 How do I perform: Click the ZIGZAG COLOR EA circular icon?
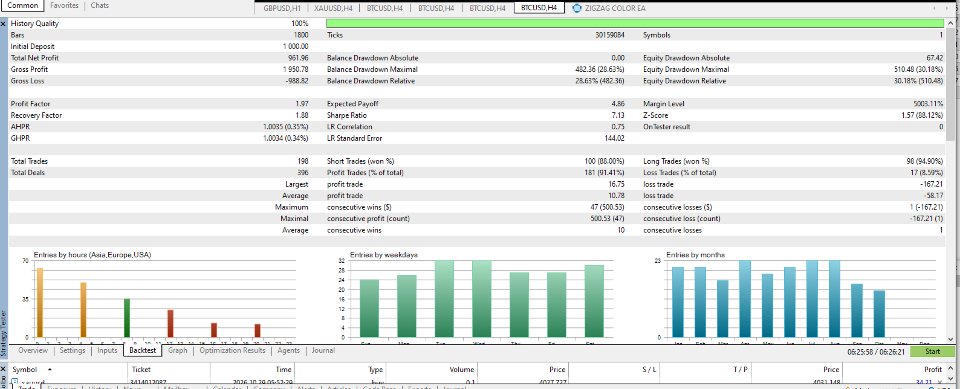(577, 8)
